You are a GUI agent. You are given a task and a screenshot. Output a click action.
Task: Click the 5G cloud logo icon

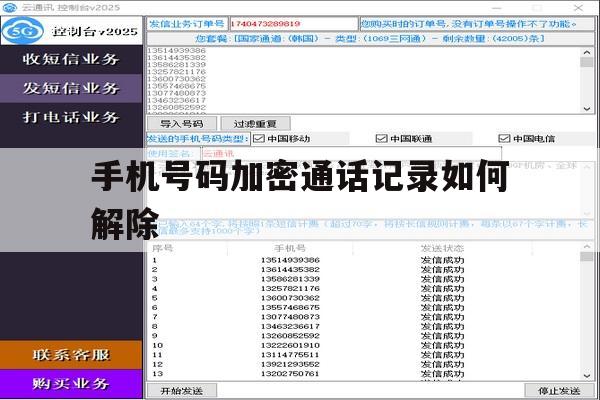point(23,31)
